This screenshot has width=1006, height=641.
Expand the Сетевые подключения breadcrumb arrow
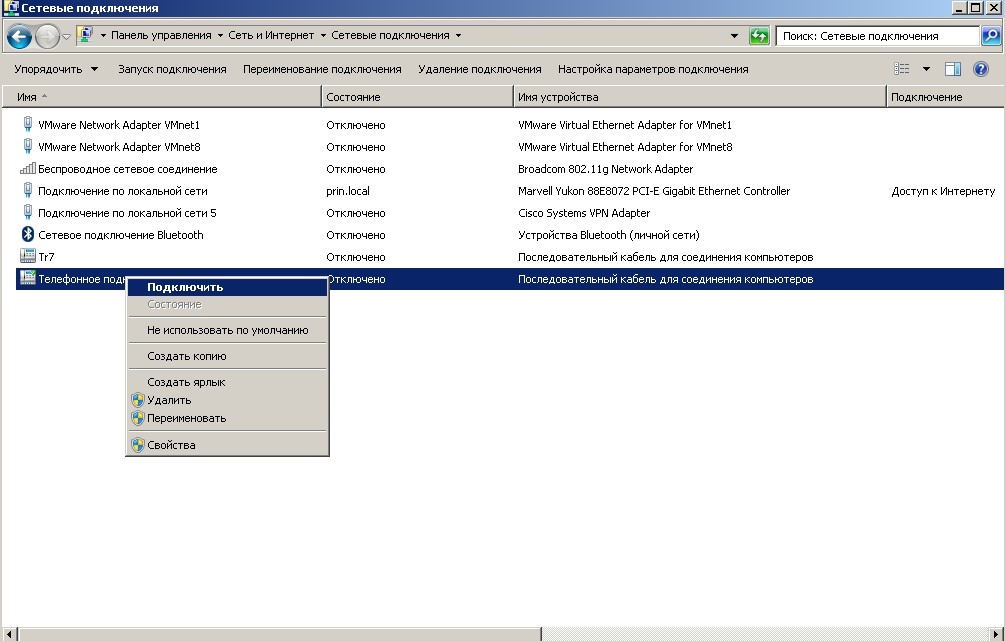coord(458,35)
